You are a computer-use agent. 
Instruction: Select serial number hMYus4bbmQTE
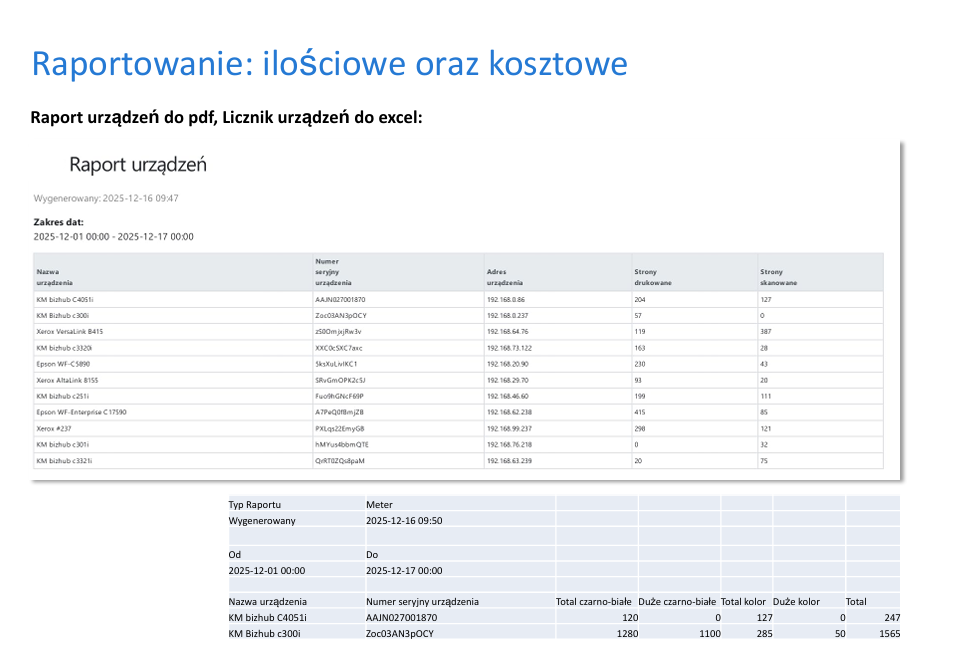[341, 445]
